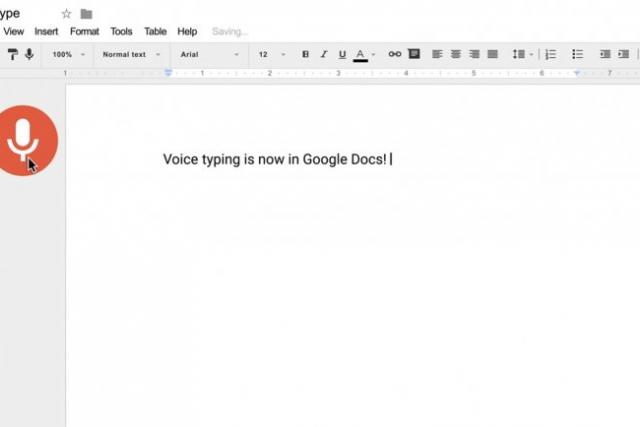The width and height of the screenshot is (640, 427).
Task: Open the View menu
Action: 13,31
